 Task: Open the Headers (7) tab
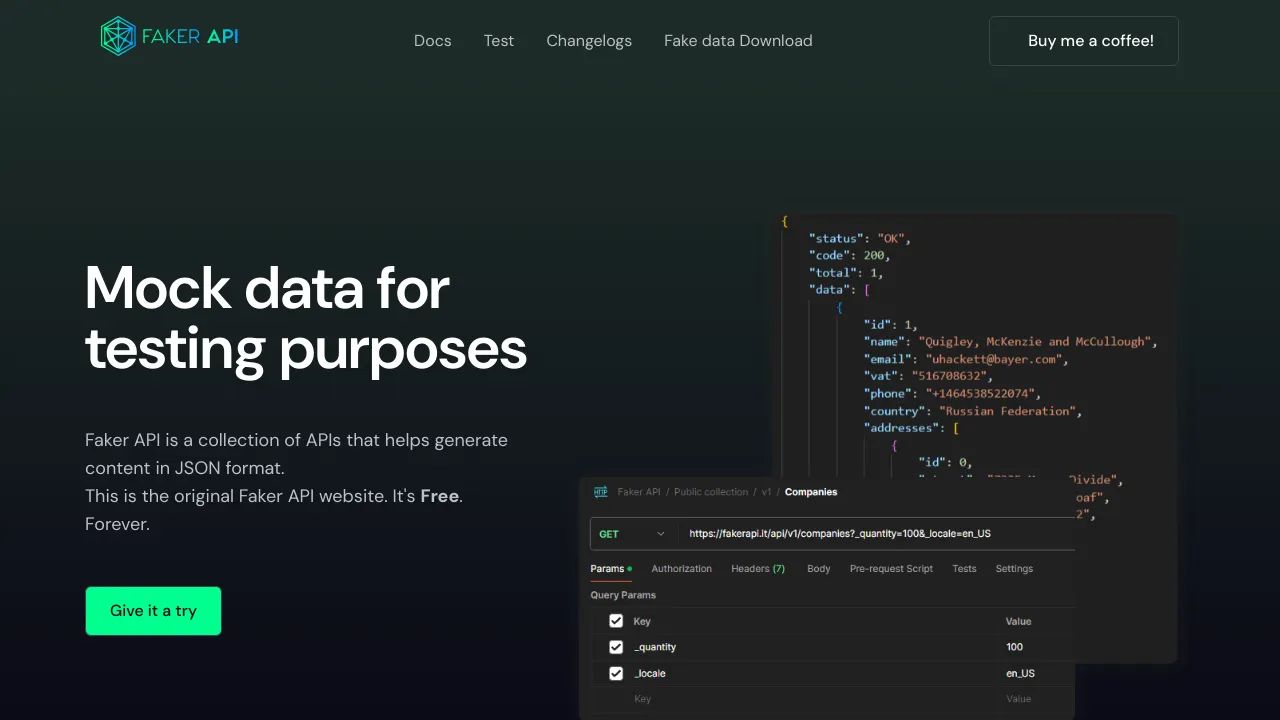(x=758, y=568)
